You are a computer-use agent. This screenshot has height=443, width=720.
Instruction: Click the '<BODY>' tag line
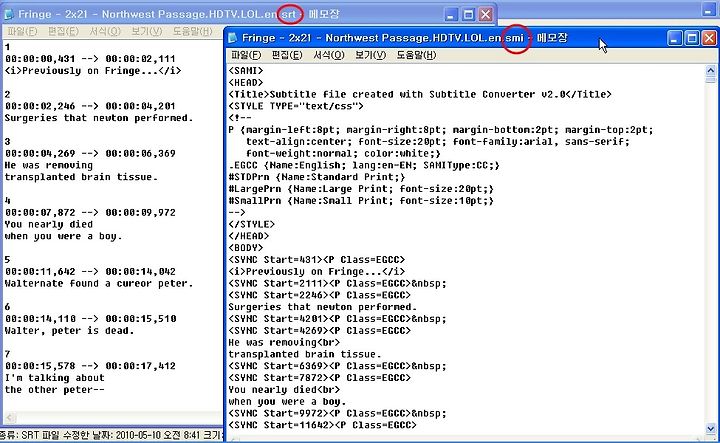(246, 248)
